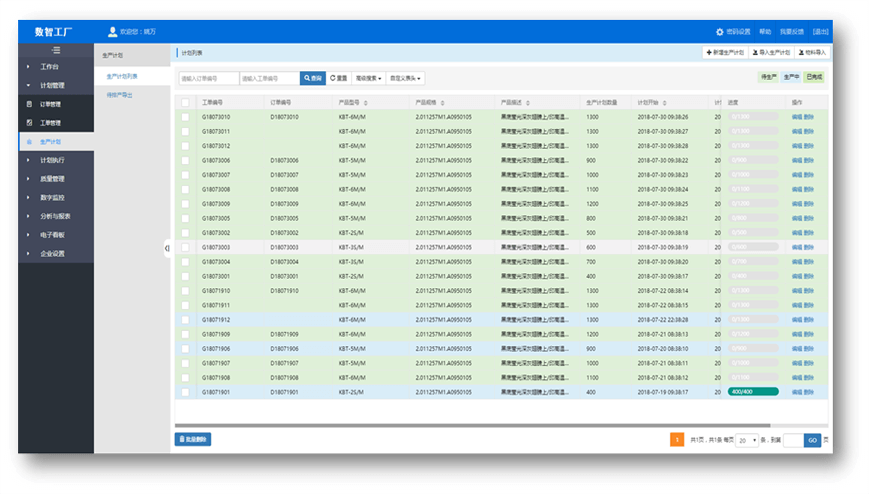Click the order number search input field
This screenshot has width=869, height=494.
click(x=208, y=78)
